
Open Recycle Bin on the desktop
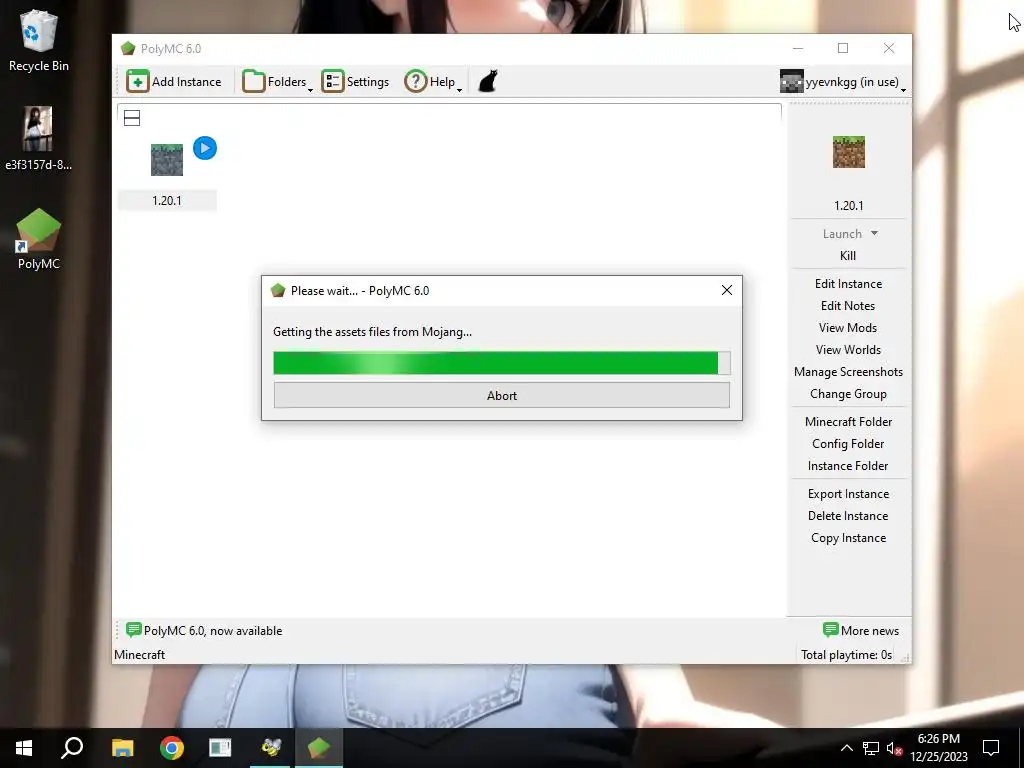pos(39,40)
